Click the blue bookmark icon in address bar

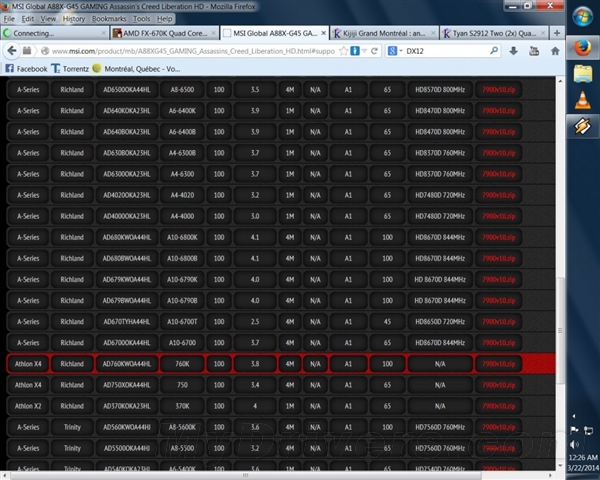(355, 51)
